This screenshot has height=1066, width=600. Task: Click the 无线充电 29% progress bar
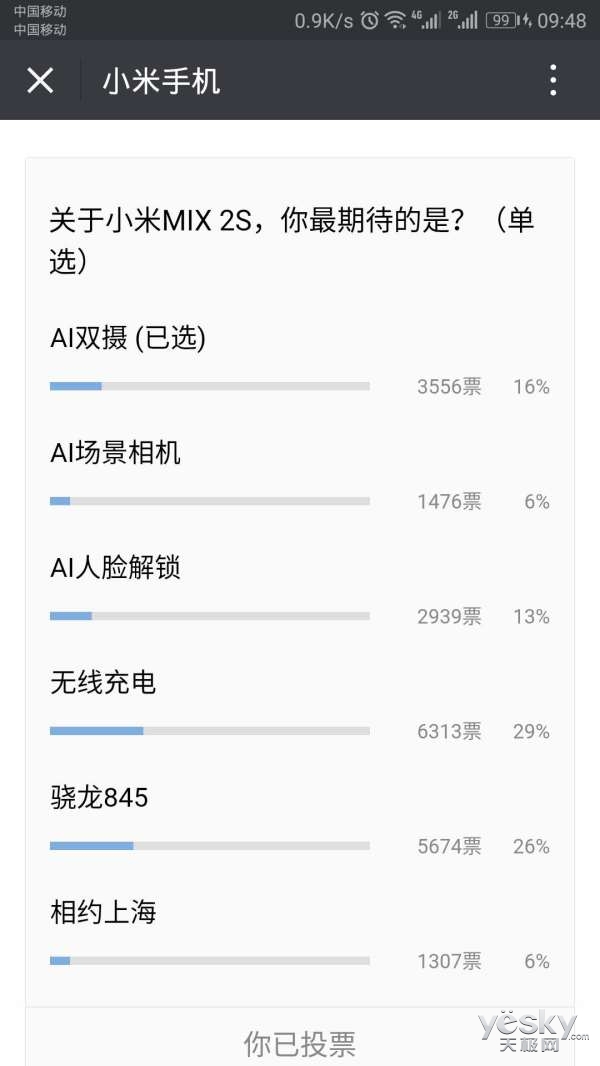point(210,731)
